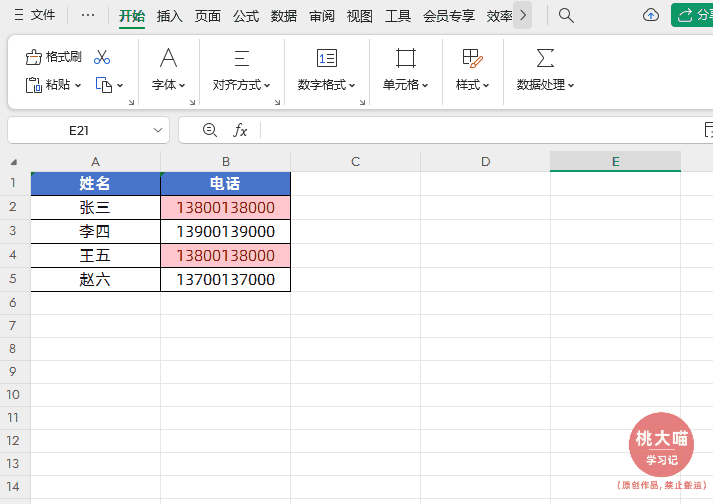The width and height of the screenshot is (713, 504).
Task: Expand the copy dropdown arrow
Action: 120,85
